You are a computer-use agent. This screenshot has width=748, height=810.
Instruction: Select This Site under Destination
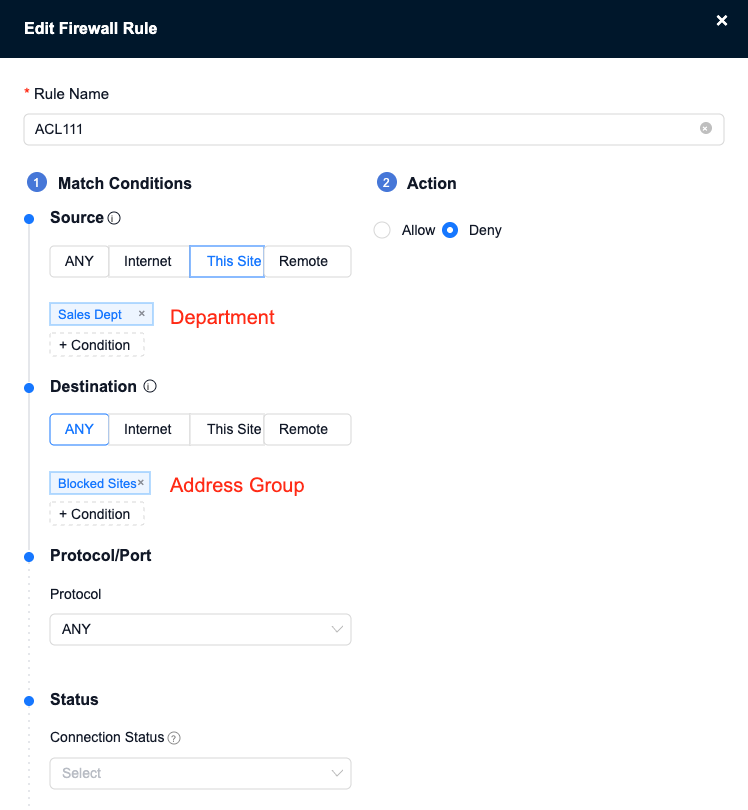(x=227, y=429)
